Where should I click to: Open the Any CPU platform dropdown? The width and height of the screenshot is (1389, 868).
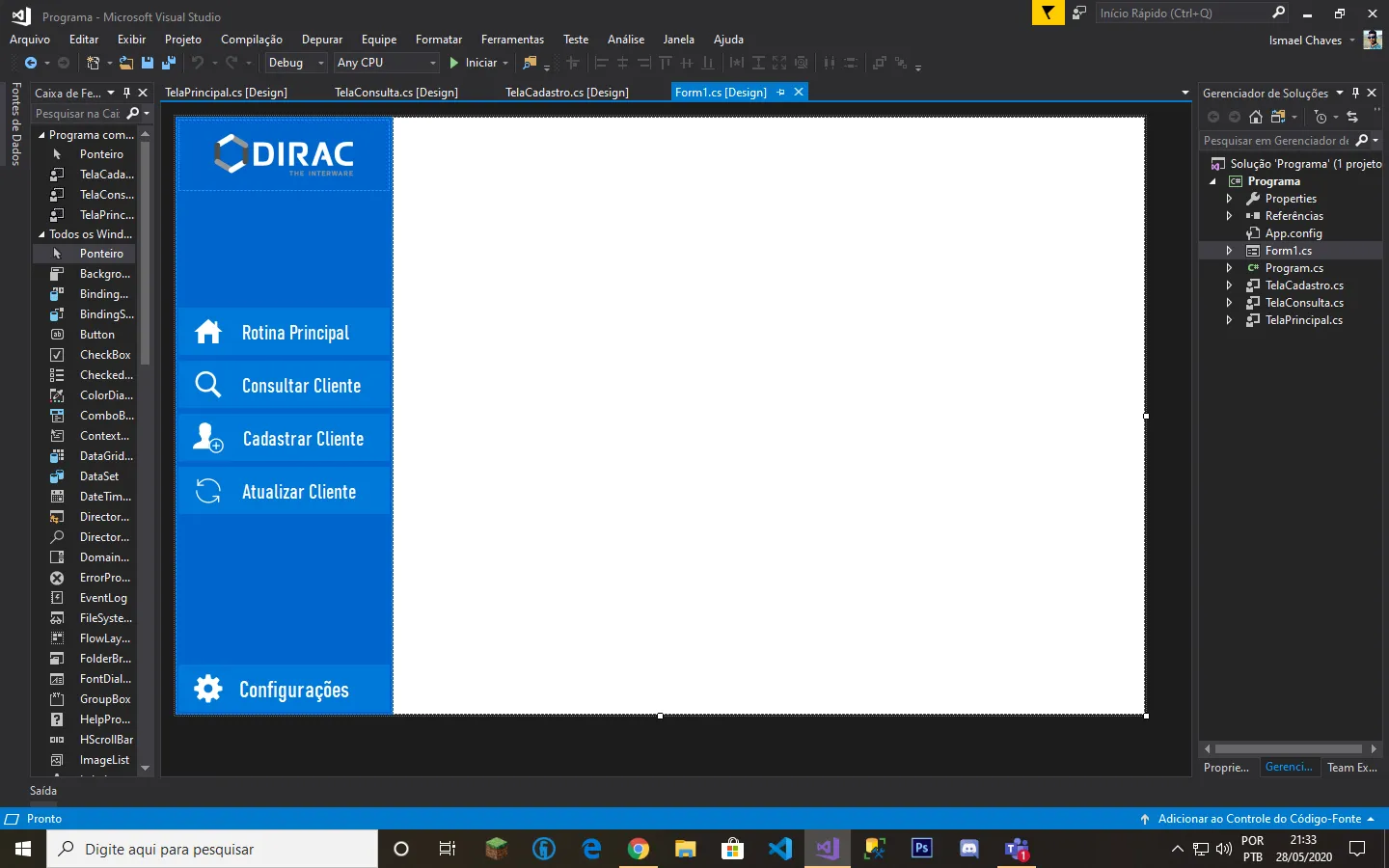click(x=387, y=63)
